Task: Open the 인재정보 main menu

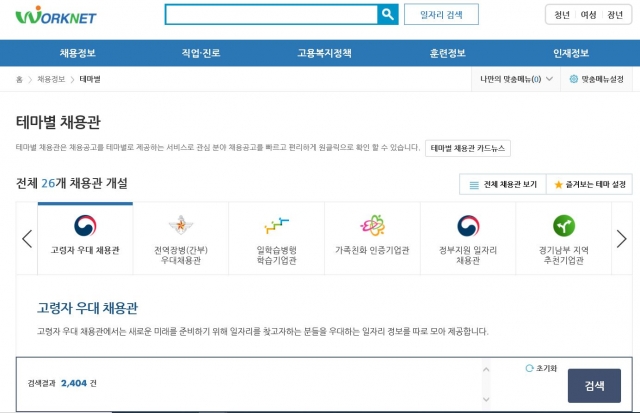Action: tap(571, 53)
